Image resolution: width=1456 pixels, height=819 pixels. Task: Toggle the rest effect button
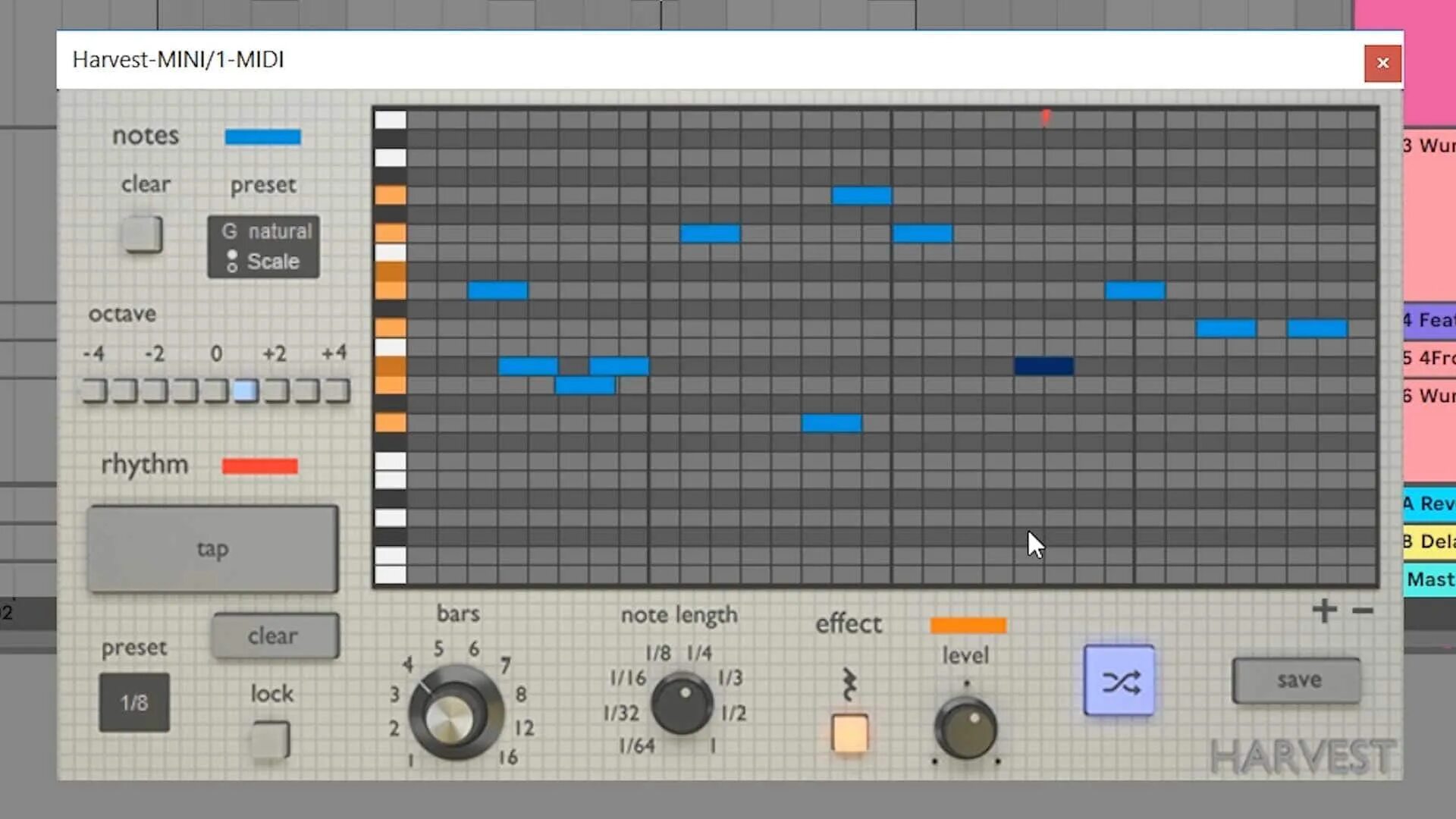tap(849, 733)
